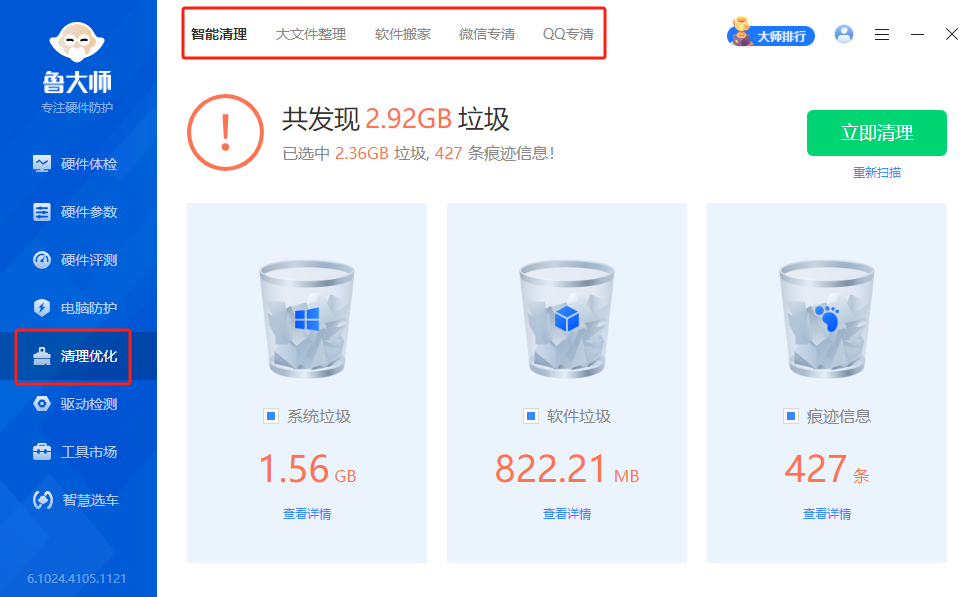View 查看详情 for 痕迹信息
Image resolution: width=976 pixels, height=597 pixels.
tap(827, 514)
